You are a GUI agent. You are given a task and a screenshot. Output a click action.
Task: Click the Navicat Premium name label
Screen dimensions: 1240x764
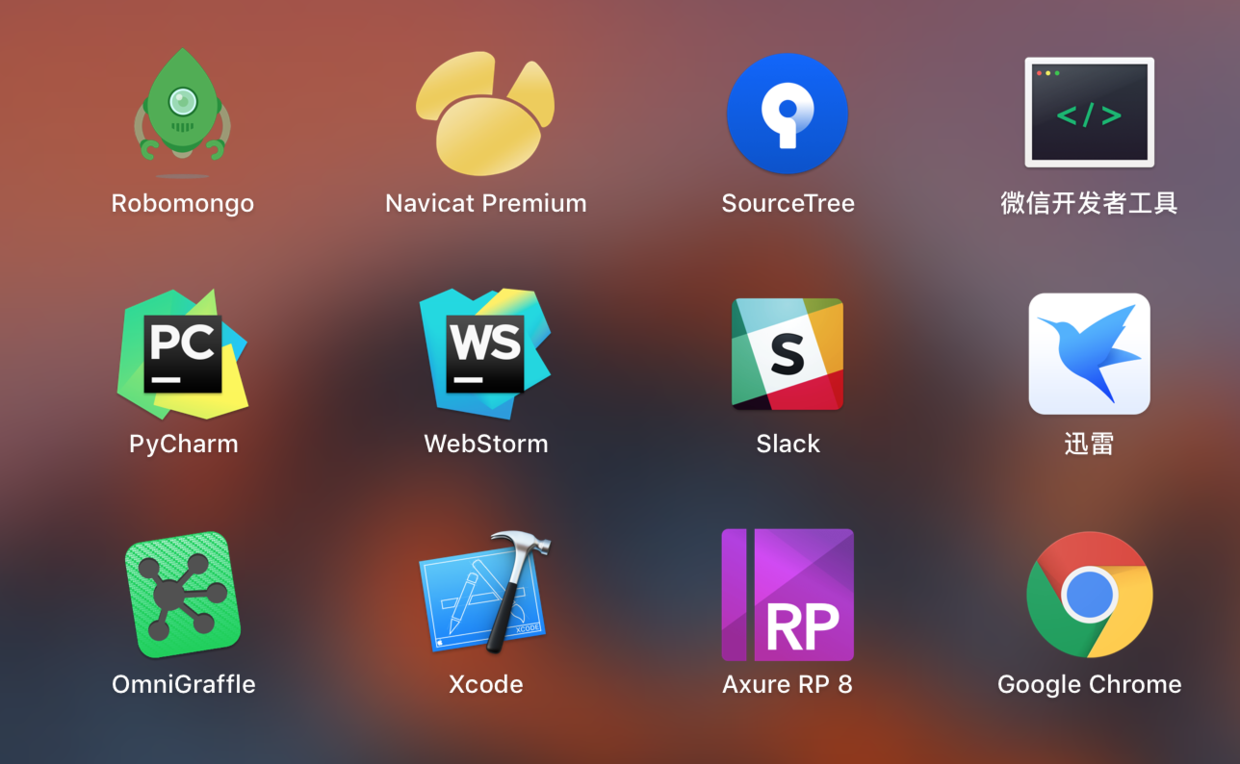point(486,203)
